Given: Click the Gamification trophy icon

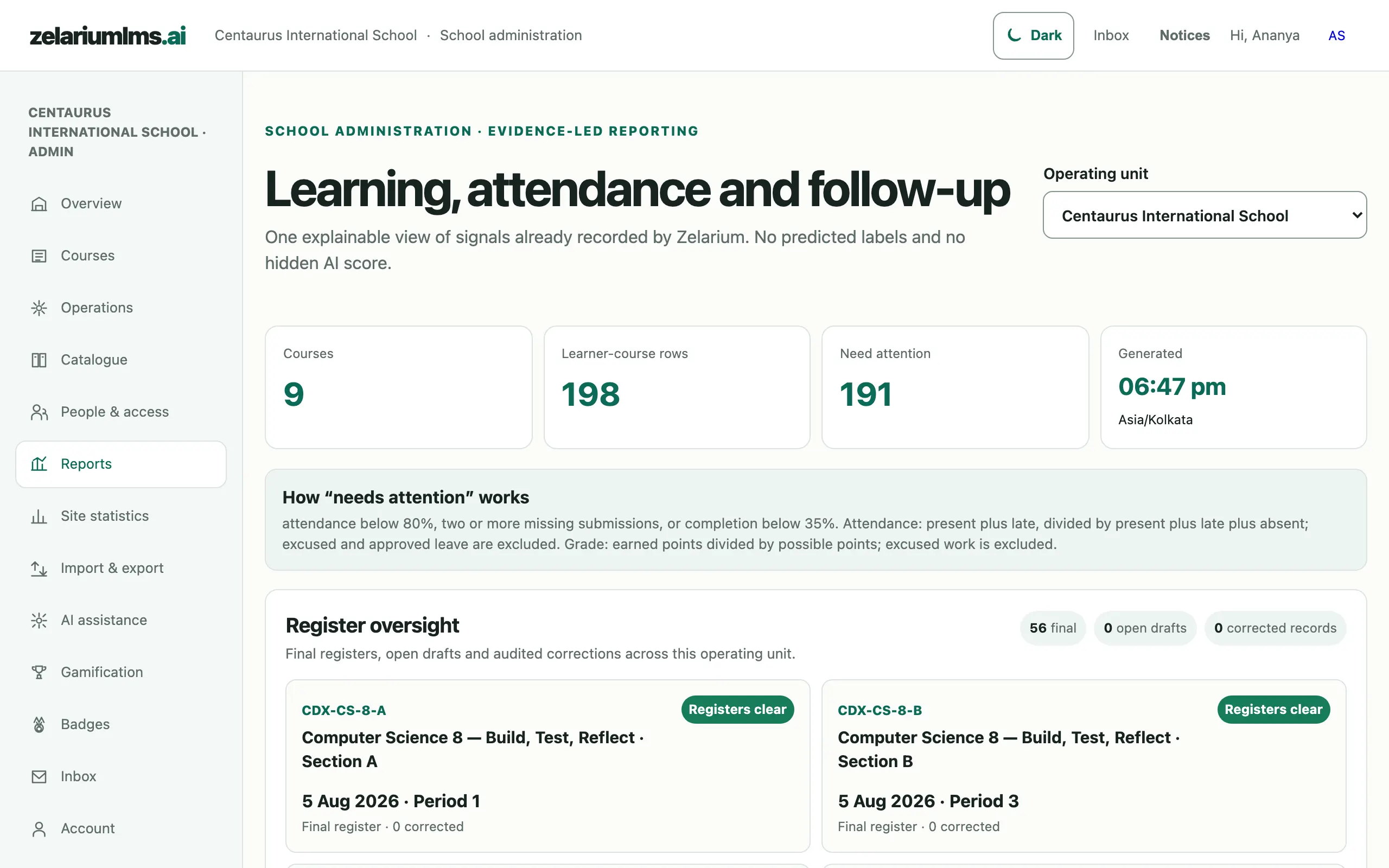Looking at the screenshot, I should pos(39,672).
